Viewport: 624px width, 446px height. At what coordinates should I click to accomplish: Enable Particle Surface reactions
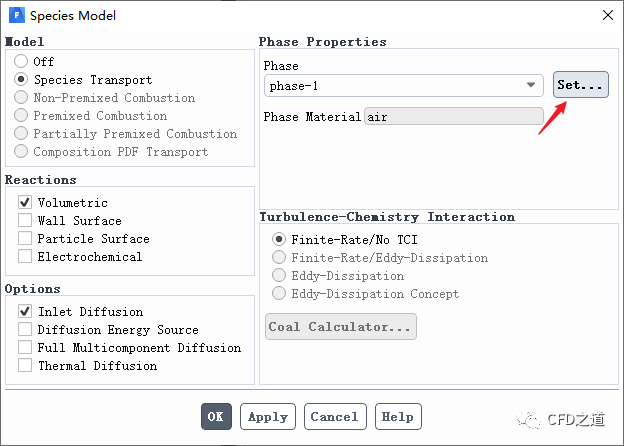(x=25, y=239)
